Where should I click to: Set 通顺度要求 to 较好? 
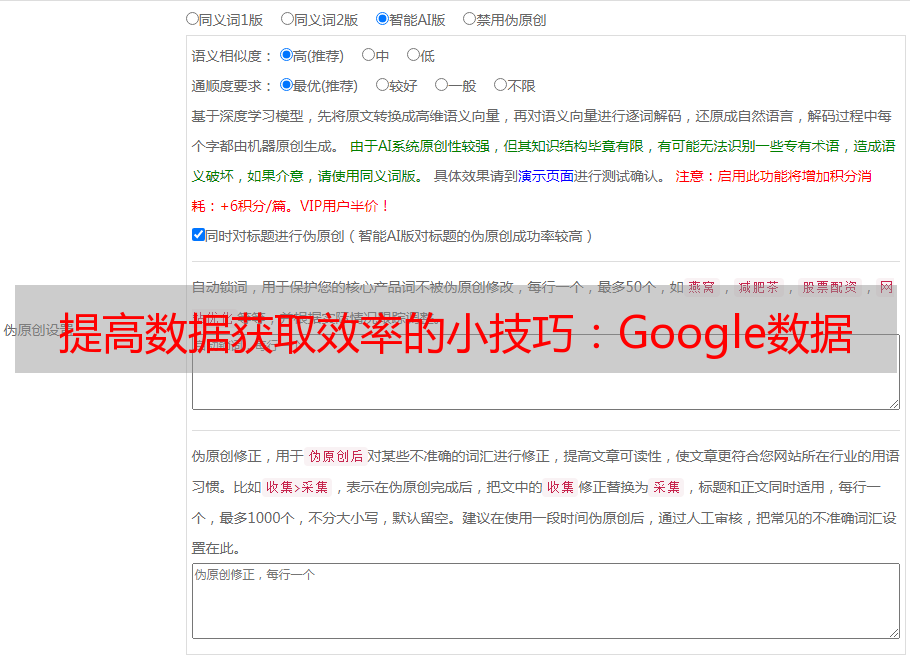382,85
